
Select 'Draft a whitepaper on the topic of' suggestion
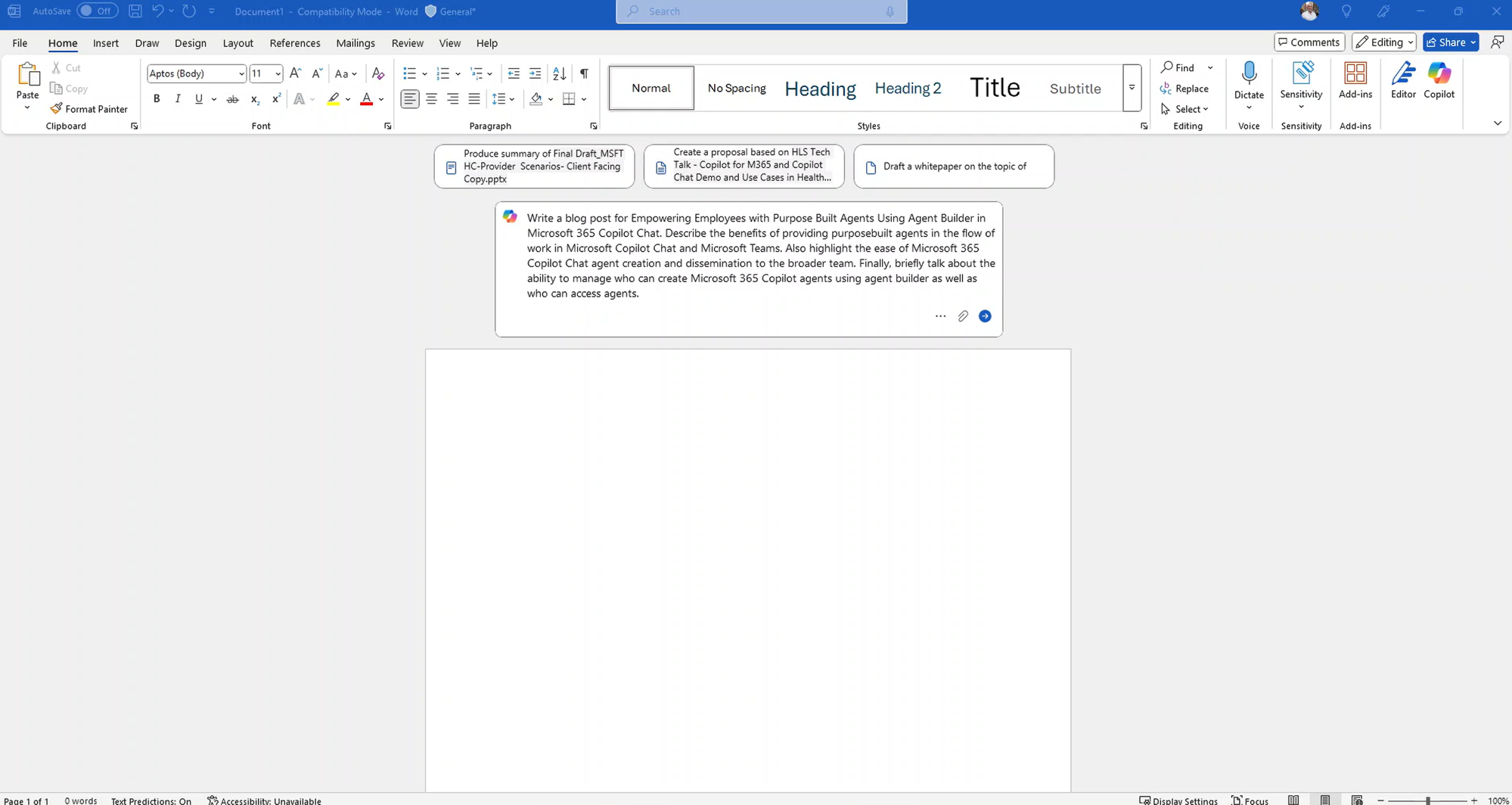(x=954, y=166)
